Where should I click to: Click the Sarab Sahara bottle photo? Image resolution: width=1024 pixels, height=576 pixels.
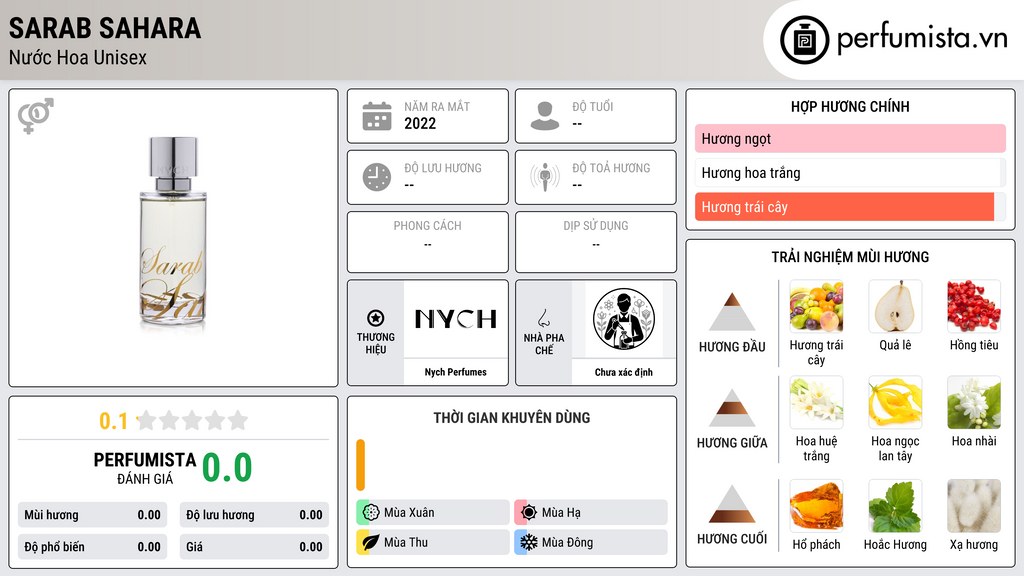pyautogui.click(x=173, y=232)
